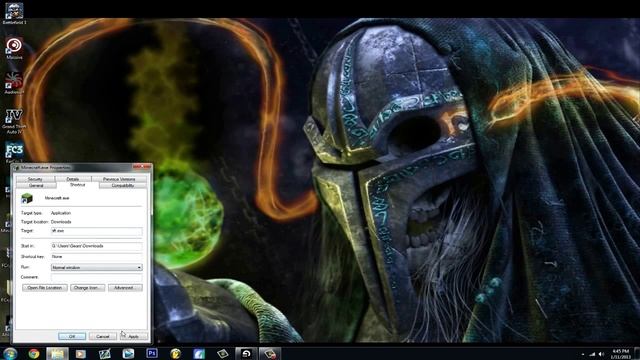Screen dimensions: 640x360
Task: Click into the Shortcut key field
Action: [x=97, y=257]
